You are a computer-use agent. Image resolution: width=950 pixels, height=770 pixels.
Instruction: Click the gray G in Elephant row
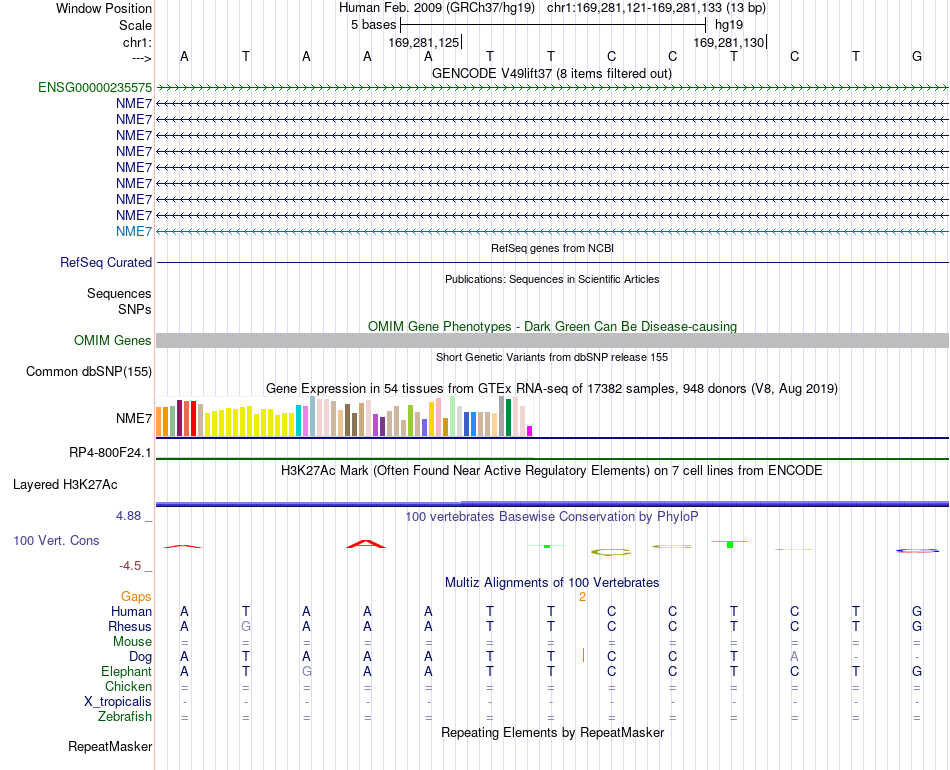coord(307,671)
